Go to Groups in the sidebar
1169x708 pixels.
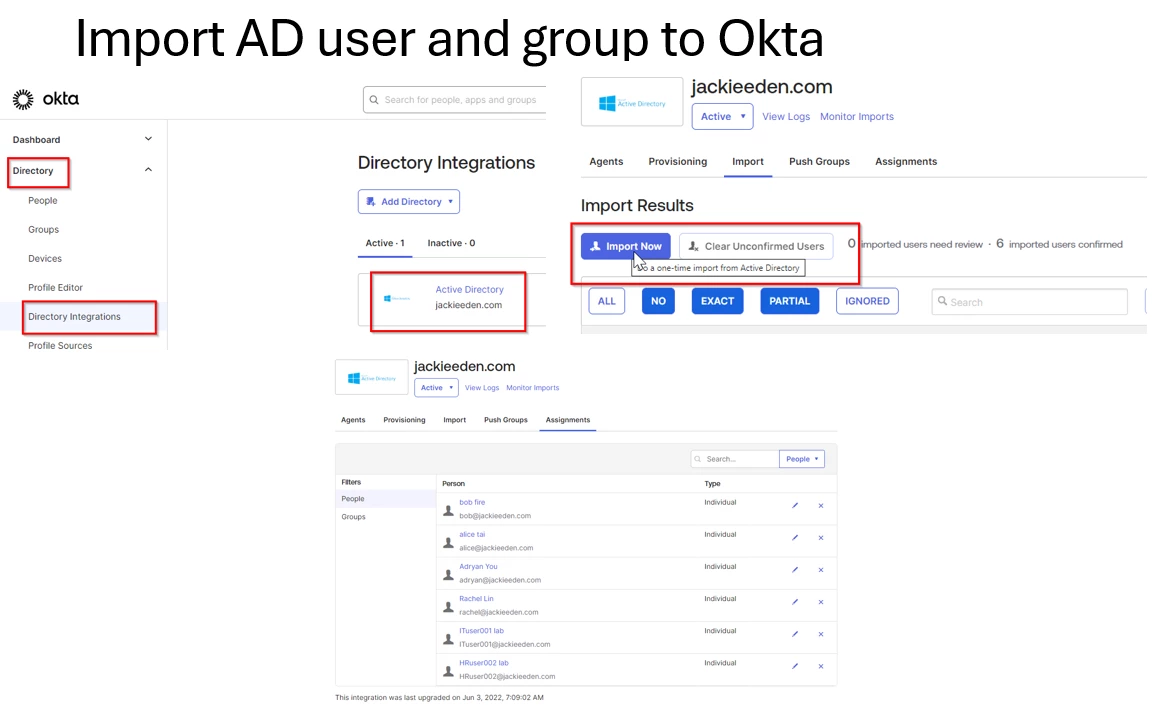[x=43, y=230]
